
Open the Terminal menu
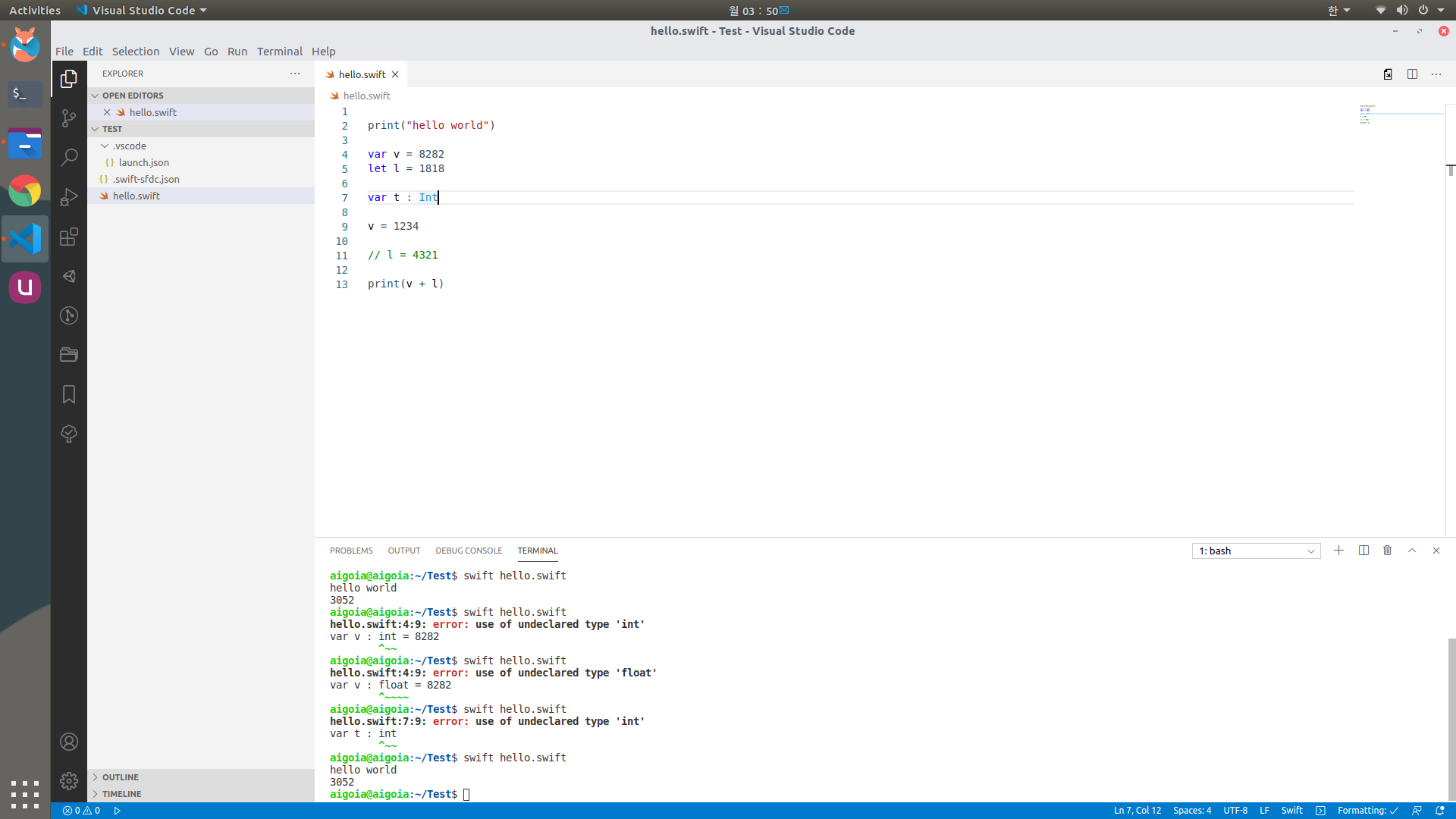pyautogui.click(x=279, y=52)
